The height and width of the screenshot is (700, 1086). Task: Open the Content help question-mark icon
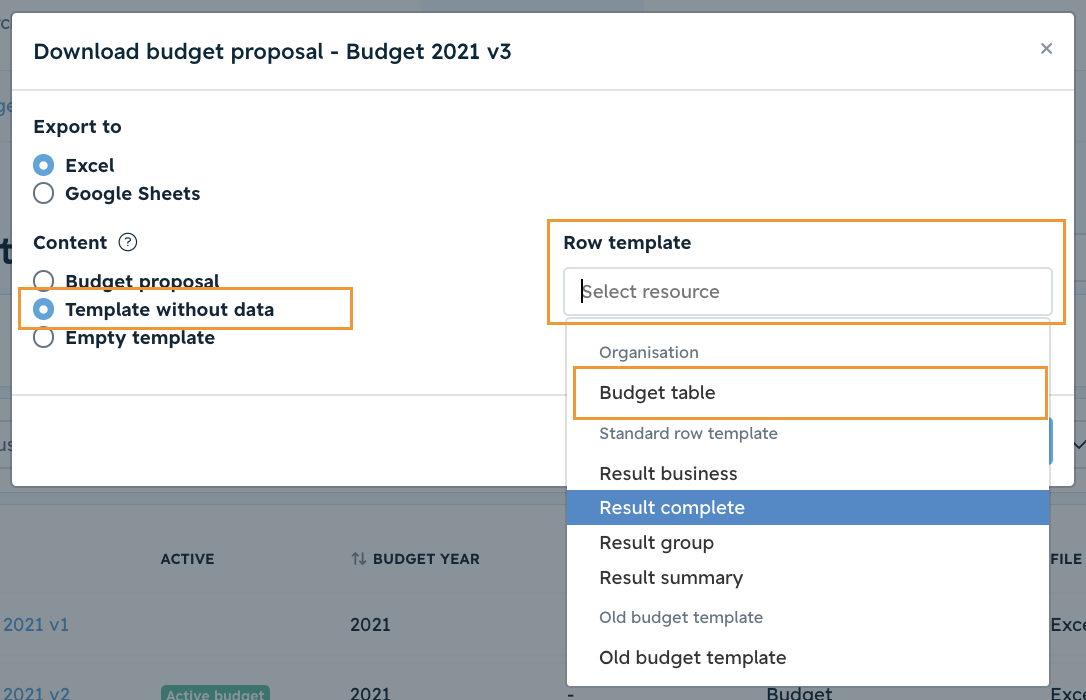[x=127, y=242]
